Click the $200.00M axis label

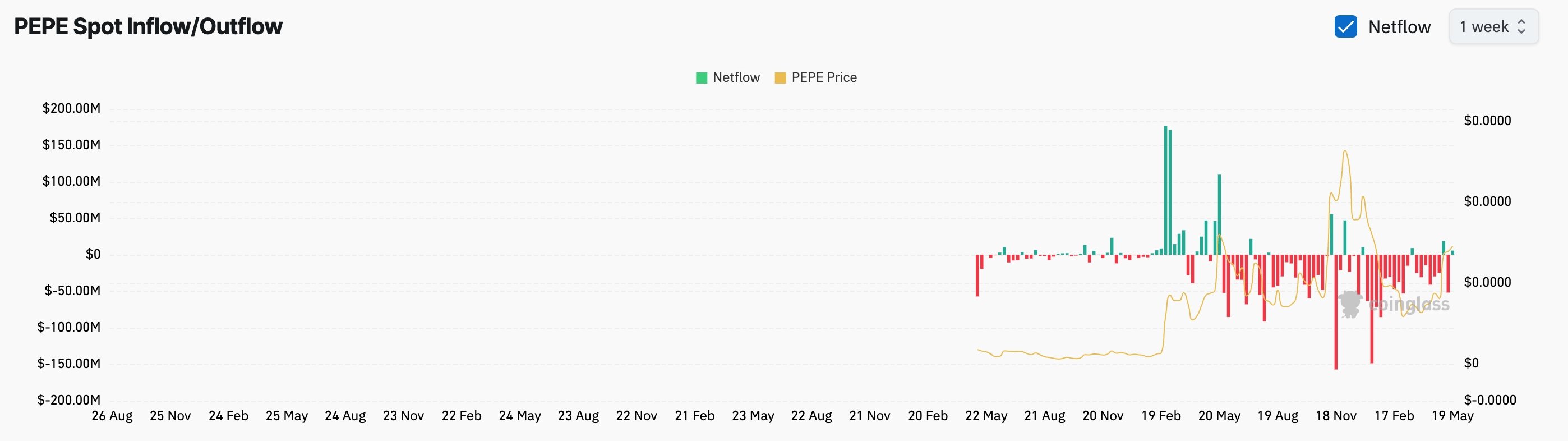click(x=71, y=108)
